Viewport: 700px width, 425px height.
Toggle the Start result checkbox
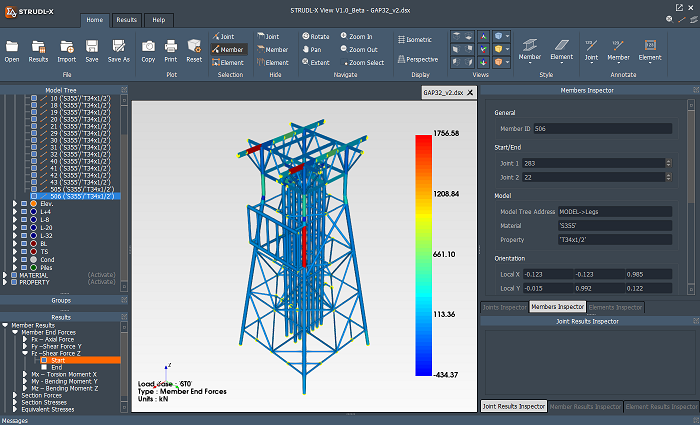click(44, 360)
